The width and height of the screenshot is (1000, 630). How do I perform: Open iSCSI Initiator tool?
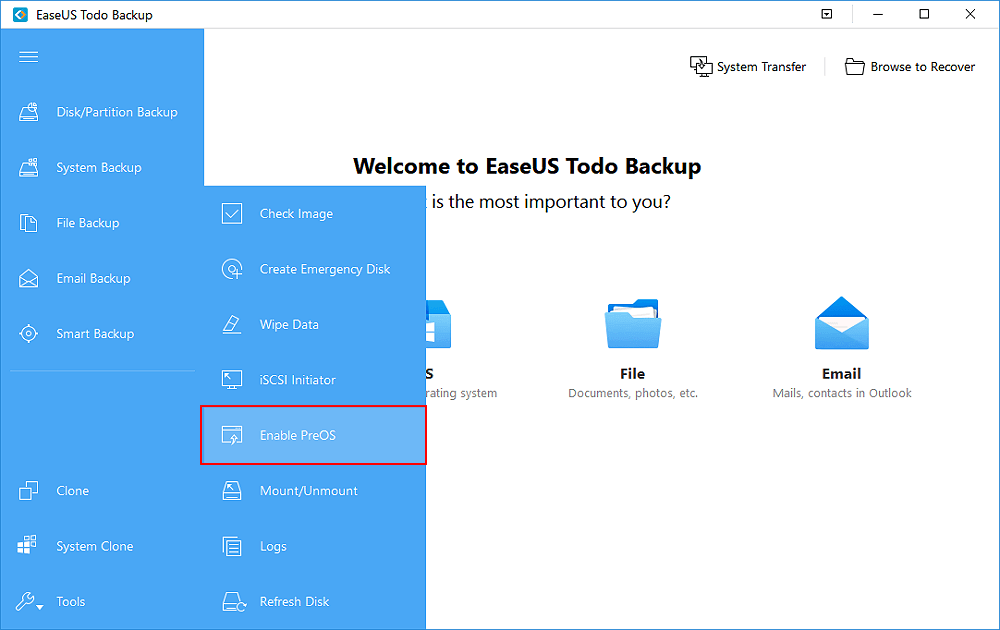pos(297,380)
